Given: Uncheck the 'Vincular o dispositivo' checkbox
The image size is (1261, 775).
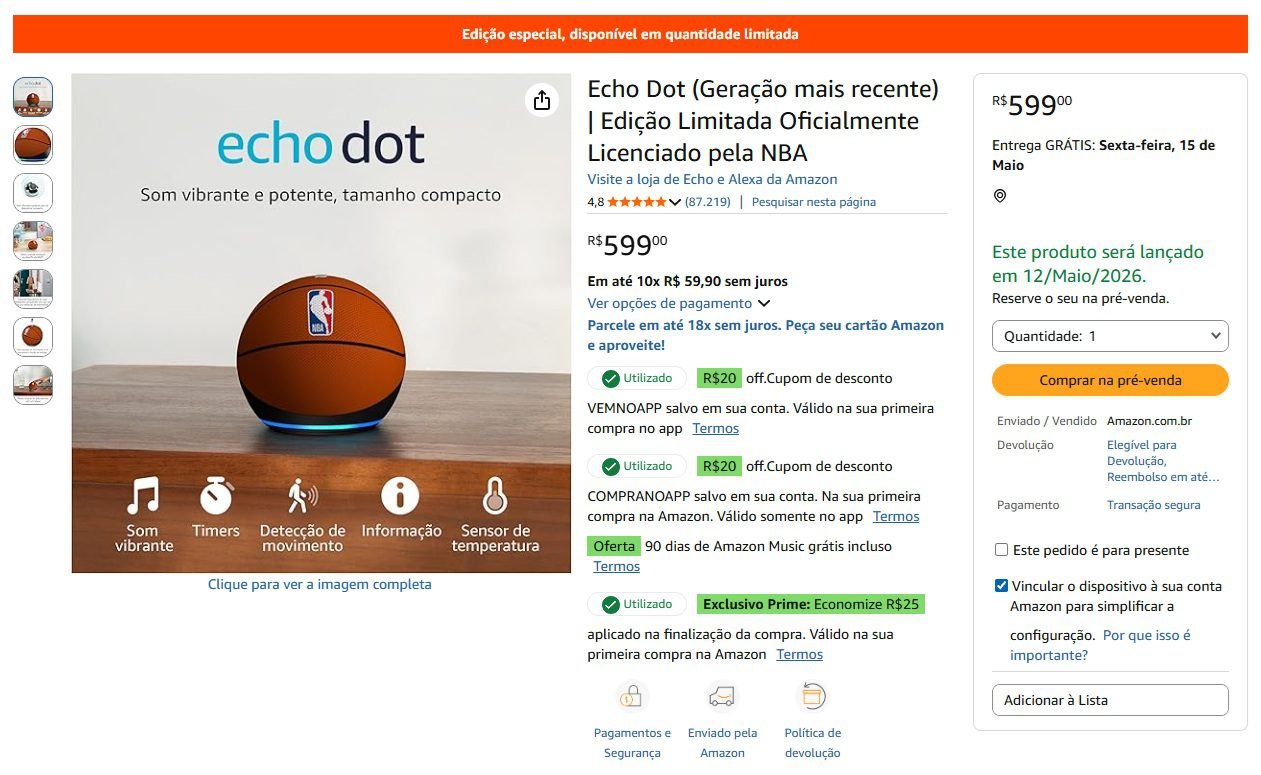Looking at the screenshot, I should coord(999,588).
